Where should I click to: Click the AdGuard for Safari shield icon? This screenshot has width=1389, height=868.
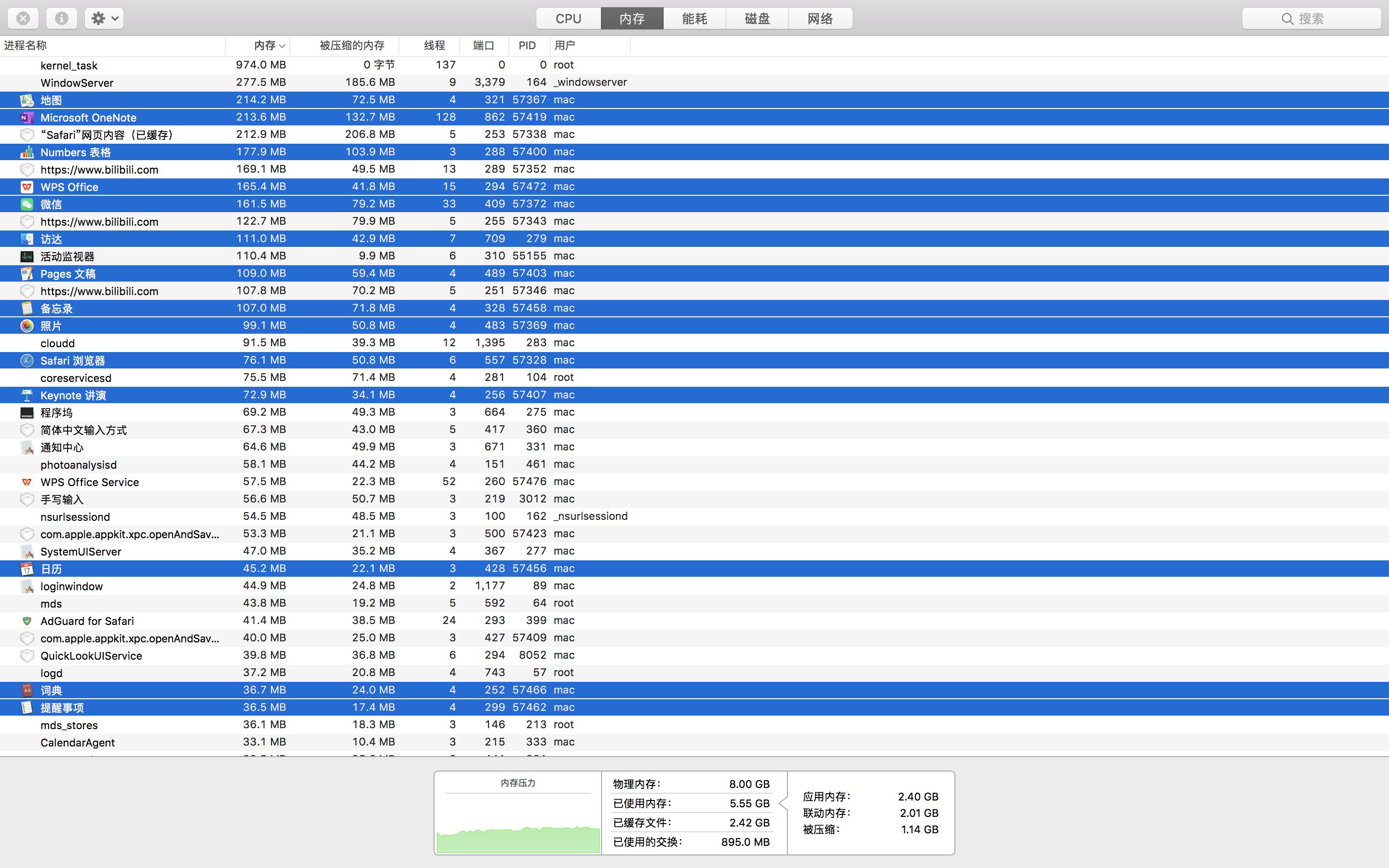click(x=27, y=621)
